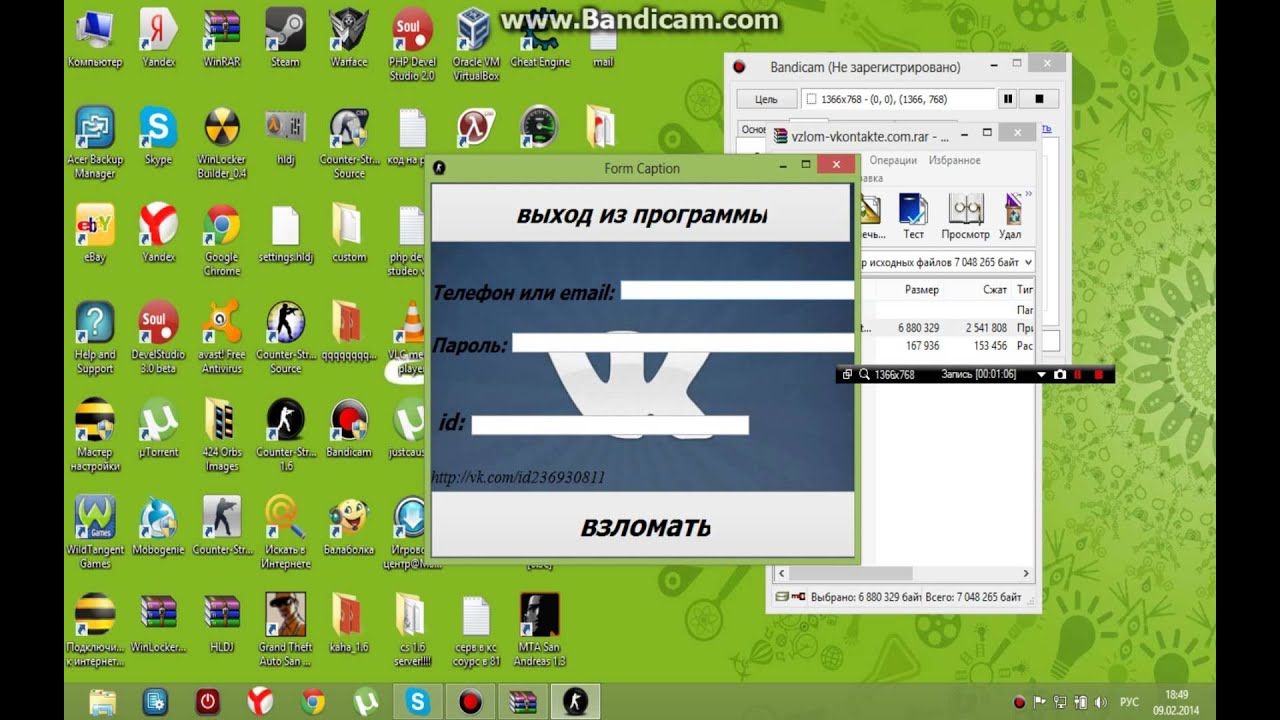1280x720 pixels.
Task: Select the custom folder on desktop
Action: 349,233
